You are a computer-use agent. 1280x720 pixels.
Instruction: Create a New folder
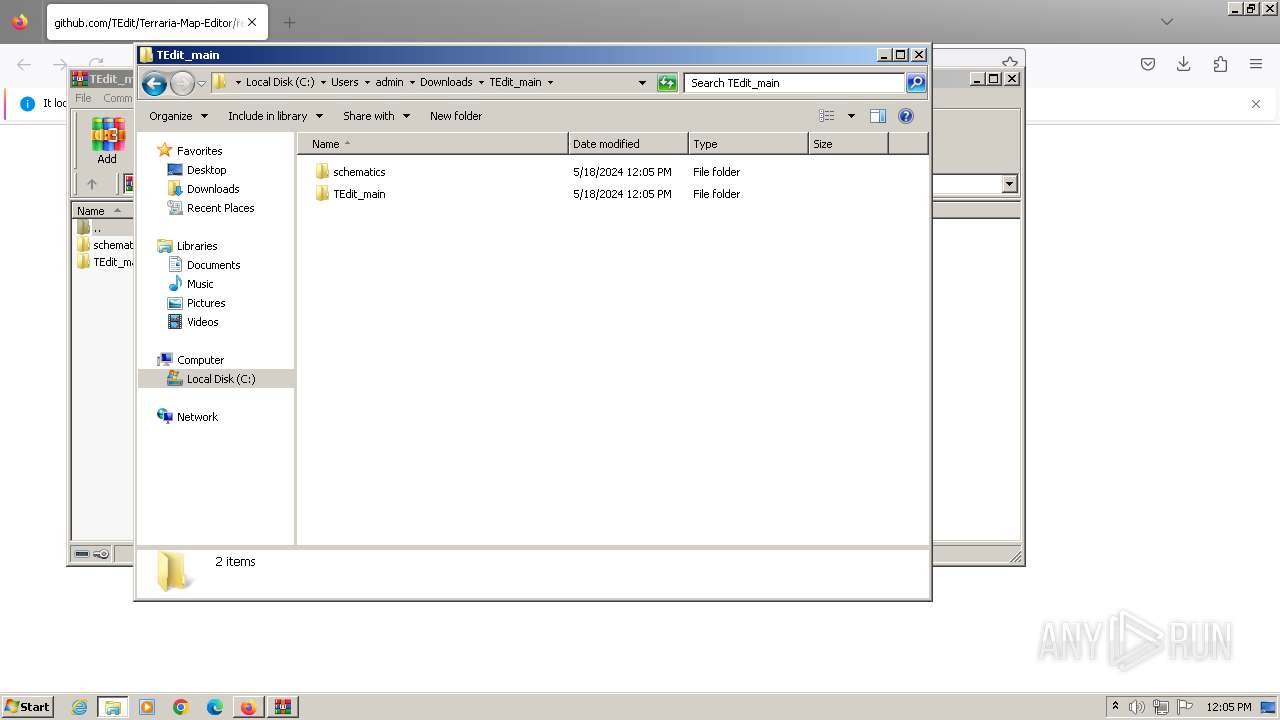[x=456, y=116]
